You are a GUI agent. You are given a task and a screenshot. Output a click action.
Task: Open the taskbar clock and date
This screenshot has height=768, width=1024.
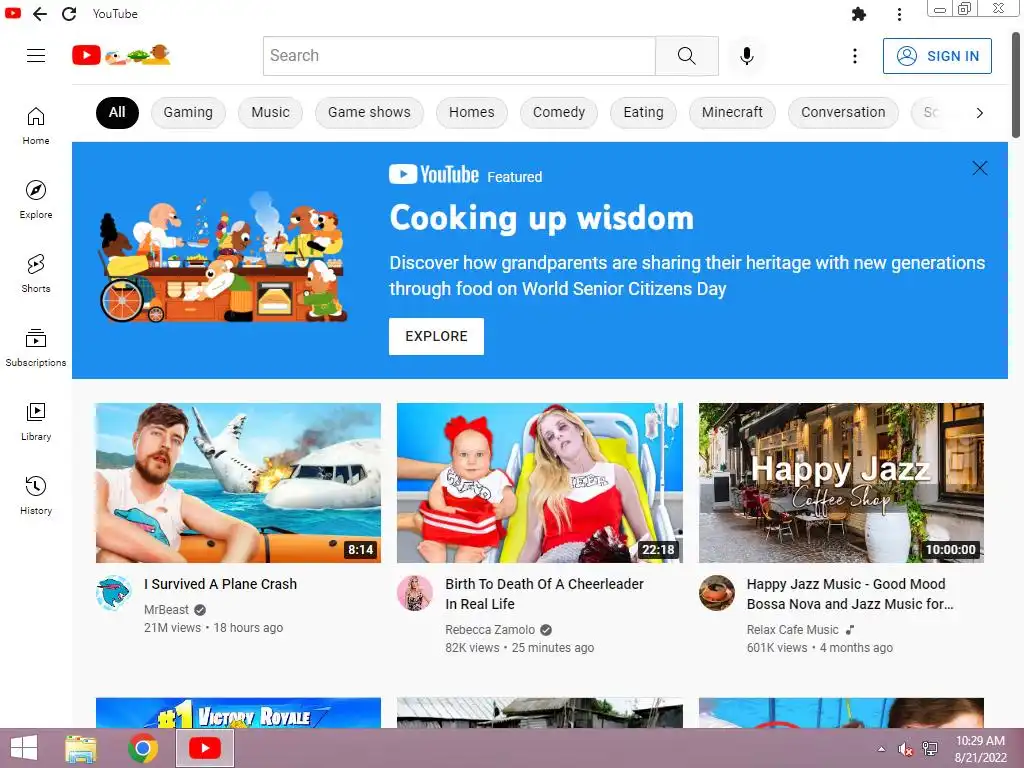click(x=980, y=748)
